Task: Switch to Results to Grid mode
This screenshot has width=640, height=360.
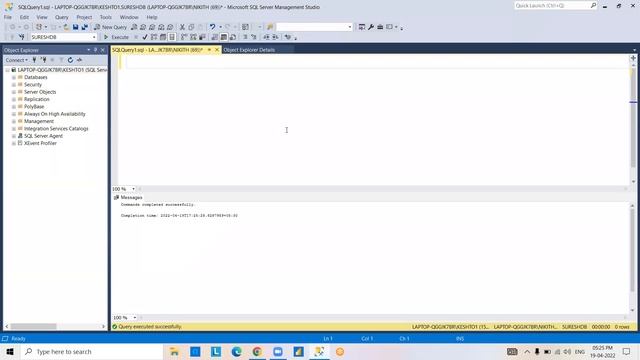Action: pyautogui.click(x=224, y=37)
